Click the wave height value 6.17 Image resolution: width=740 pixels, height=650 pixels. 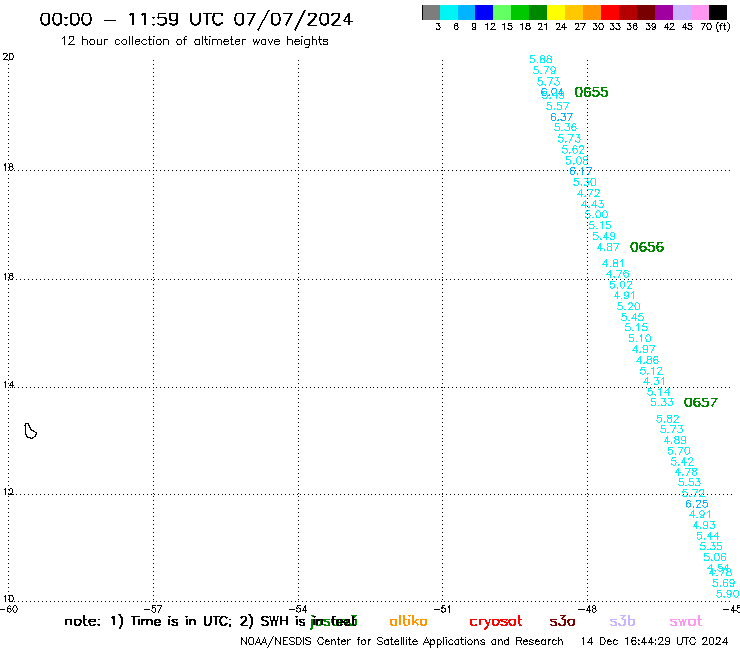[x=580, y=171]
